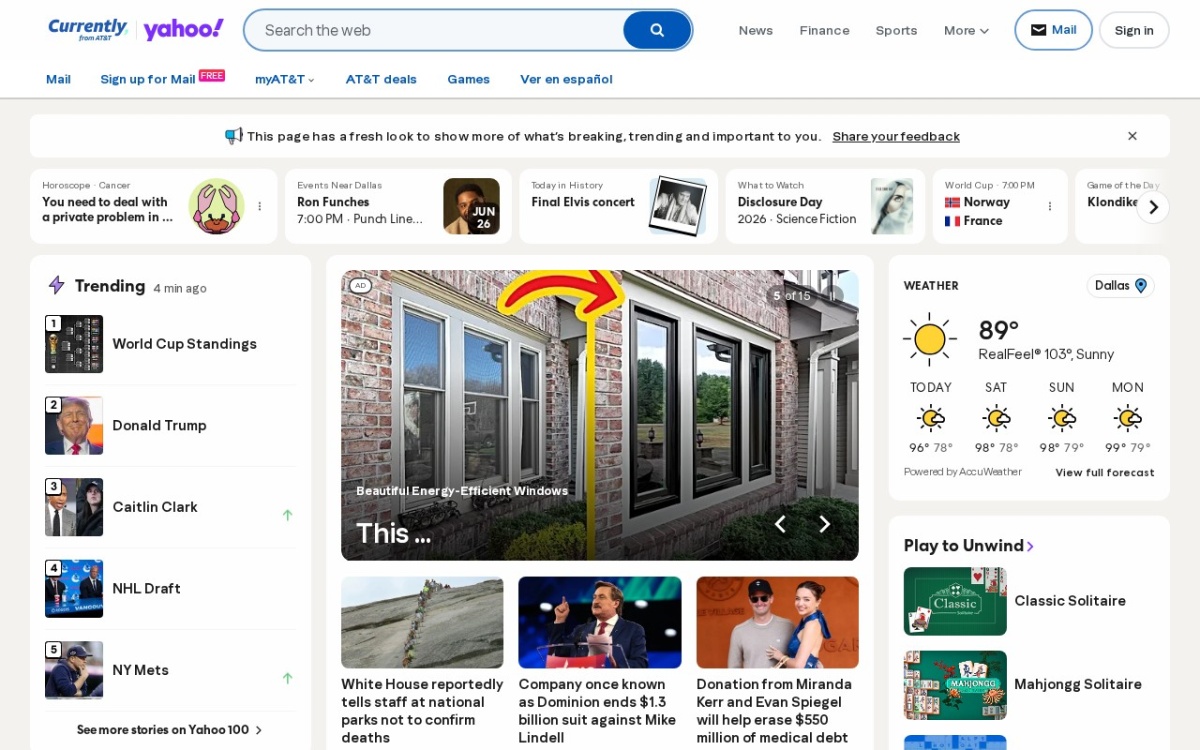Click the blue search magnifier button
This screenshot has height=750, width=1200.
657,30
